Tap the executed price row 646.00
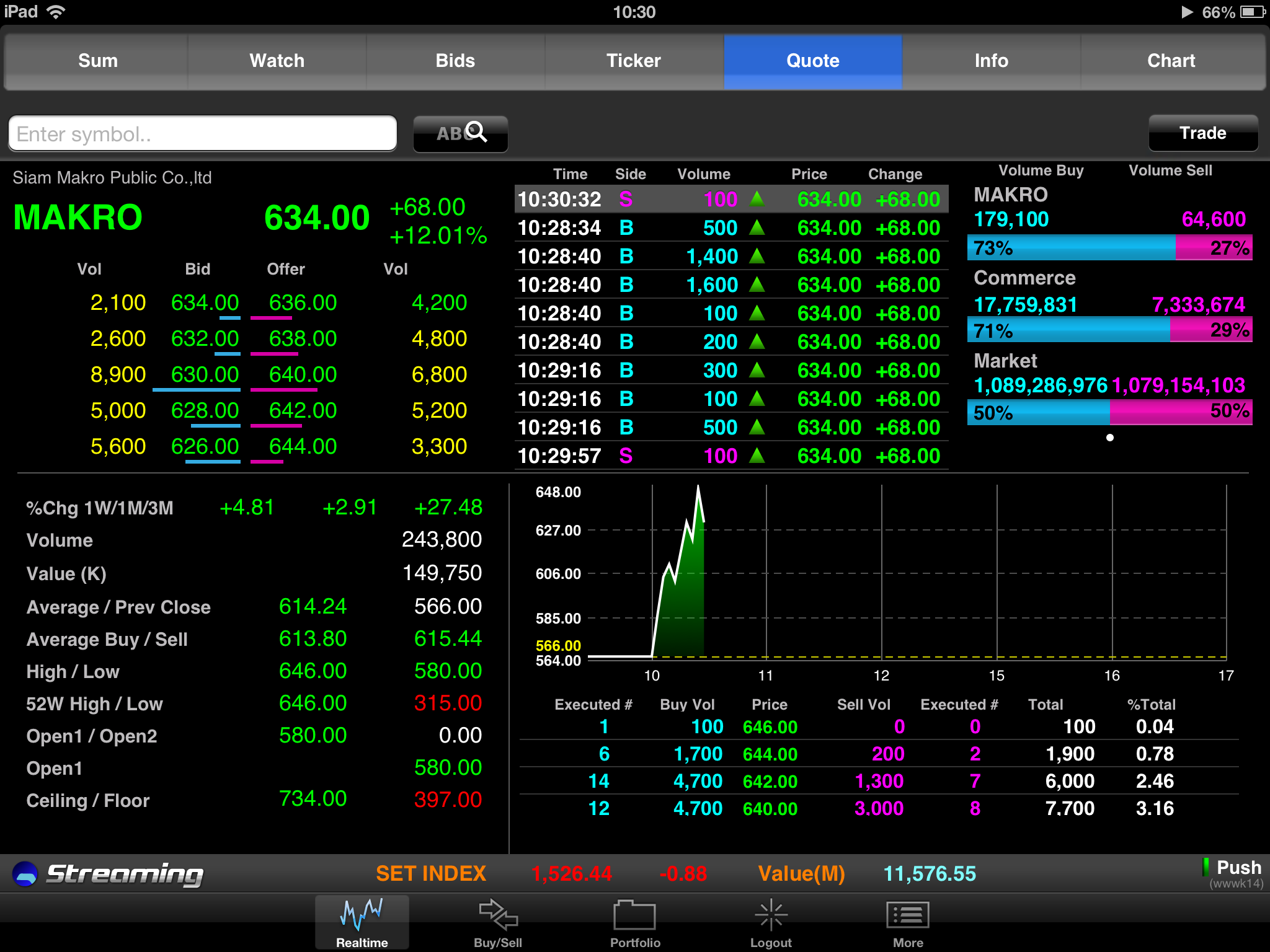 pyautogui.click(x=879, y=726)
